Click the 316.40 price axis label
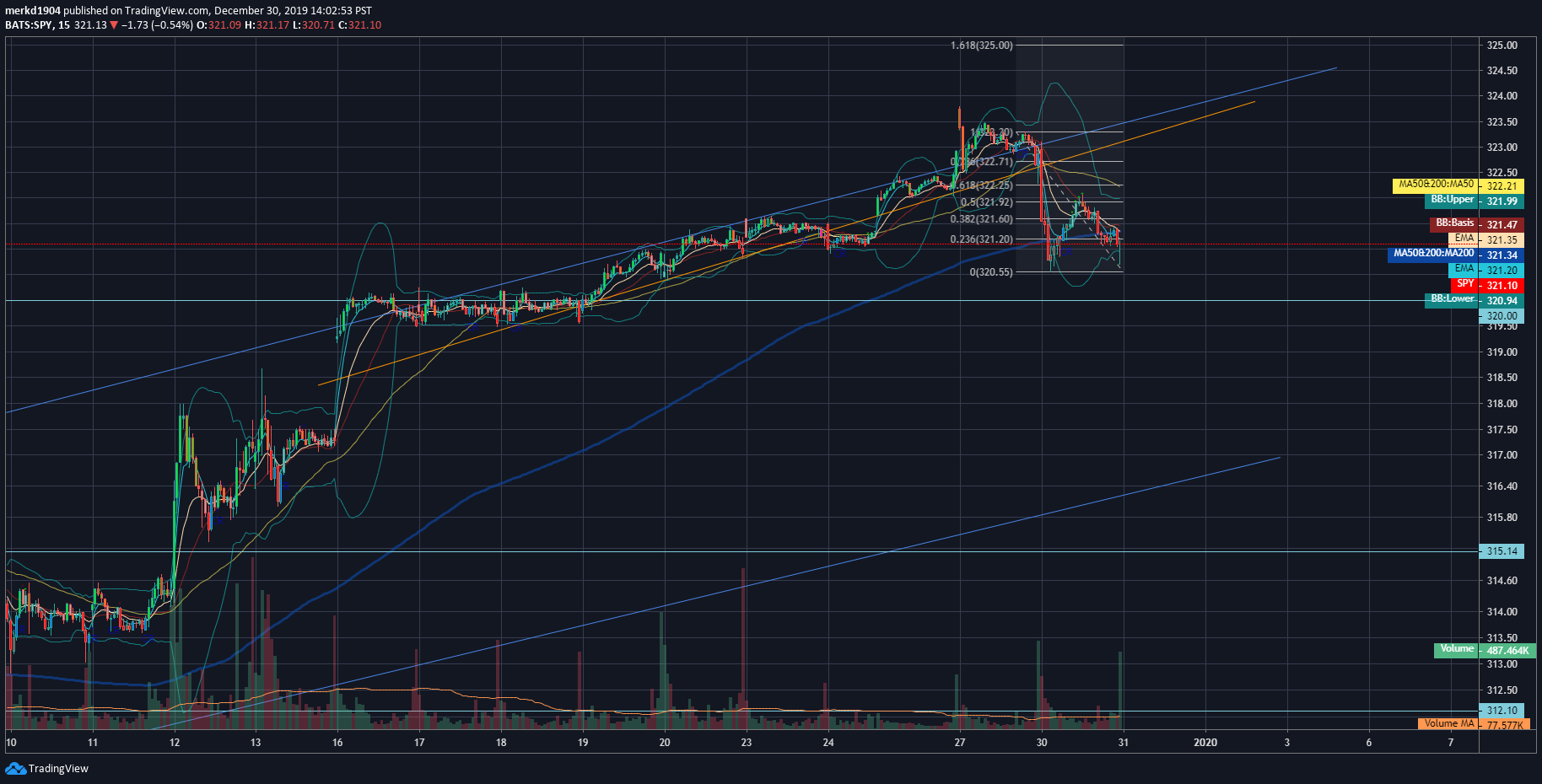The image size is (1542, 784). [1502, 486]
